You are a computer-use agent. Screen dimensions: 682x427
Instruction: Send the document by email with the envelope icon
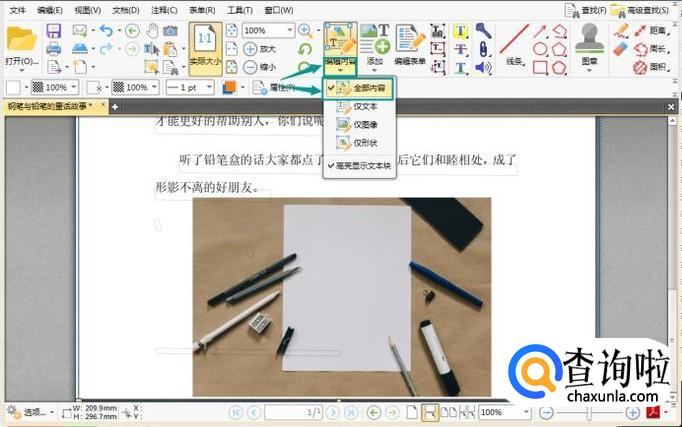[x=79, y=30]
